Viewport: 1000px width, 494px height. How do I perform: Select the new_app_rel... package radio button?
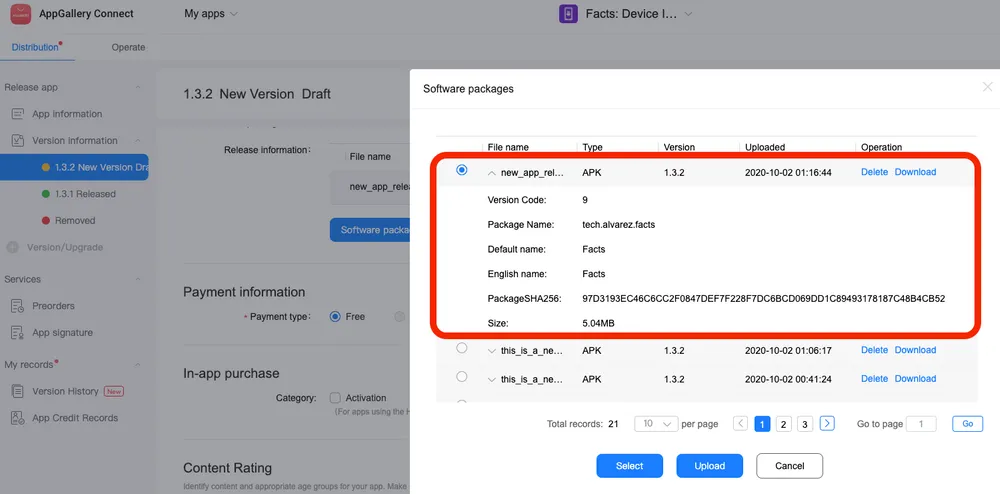[x=462, y=170]
